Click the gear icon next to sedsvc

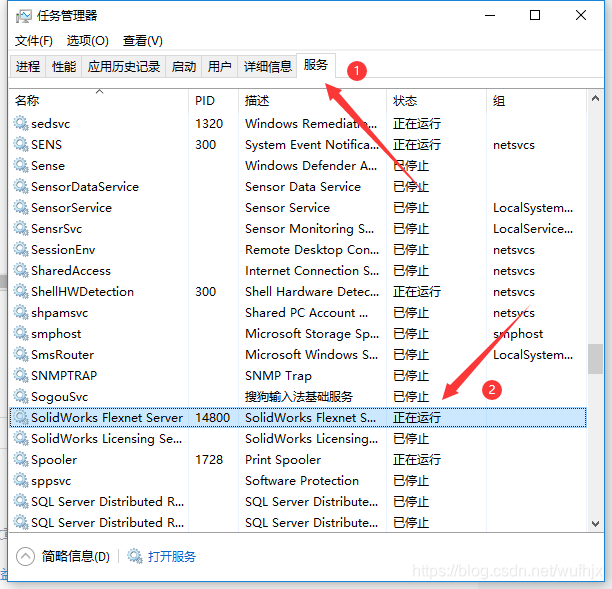(20, 124)
